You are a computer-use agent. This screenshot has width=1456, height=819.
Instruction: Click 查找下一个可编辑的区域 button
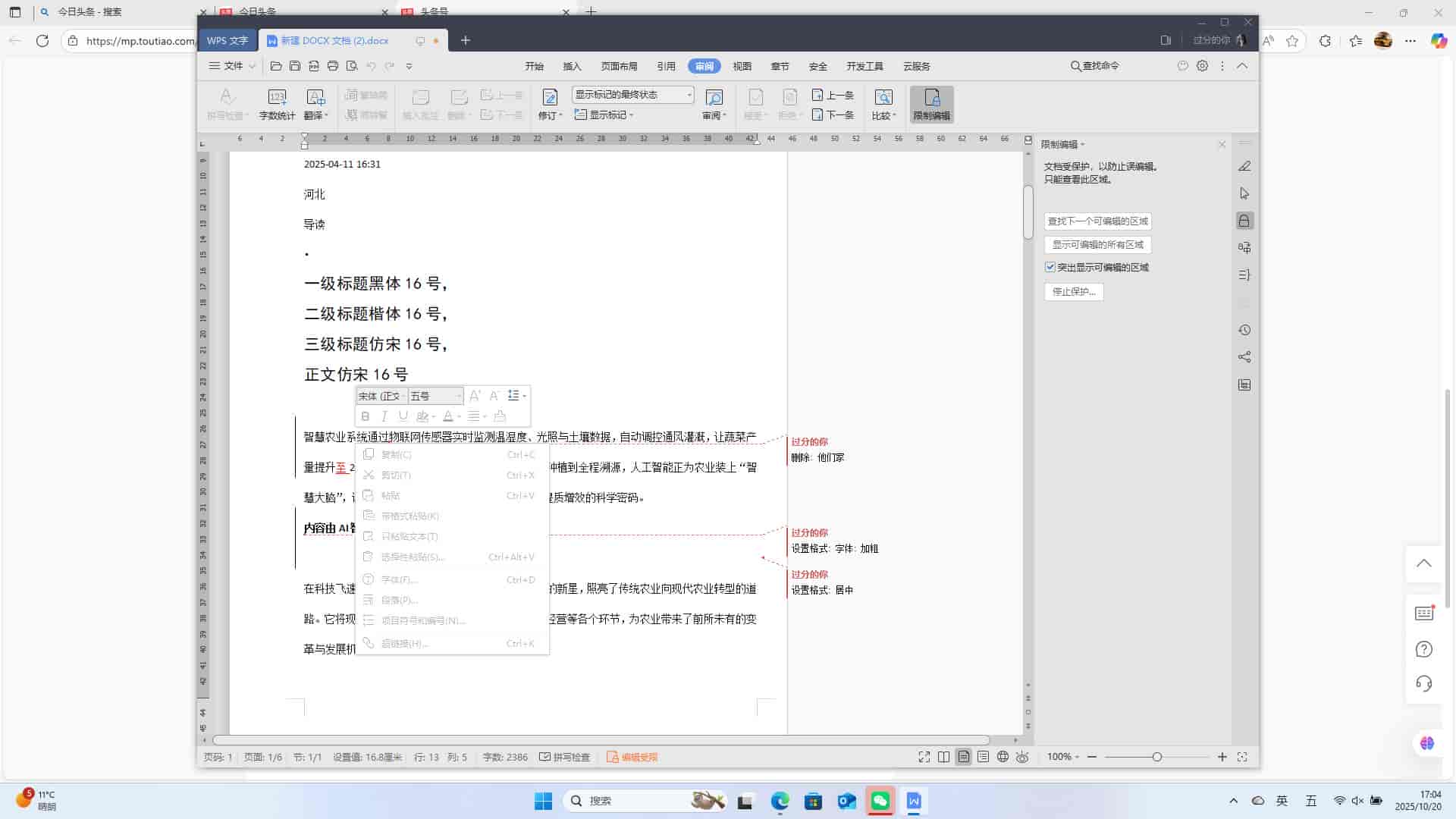pyautogui.click(x=1097, y=221)
